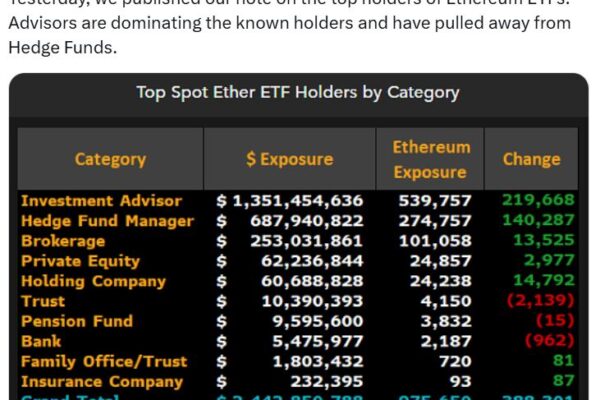Click the $ Exposure column header

[291, 159]
